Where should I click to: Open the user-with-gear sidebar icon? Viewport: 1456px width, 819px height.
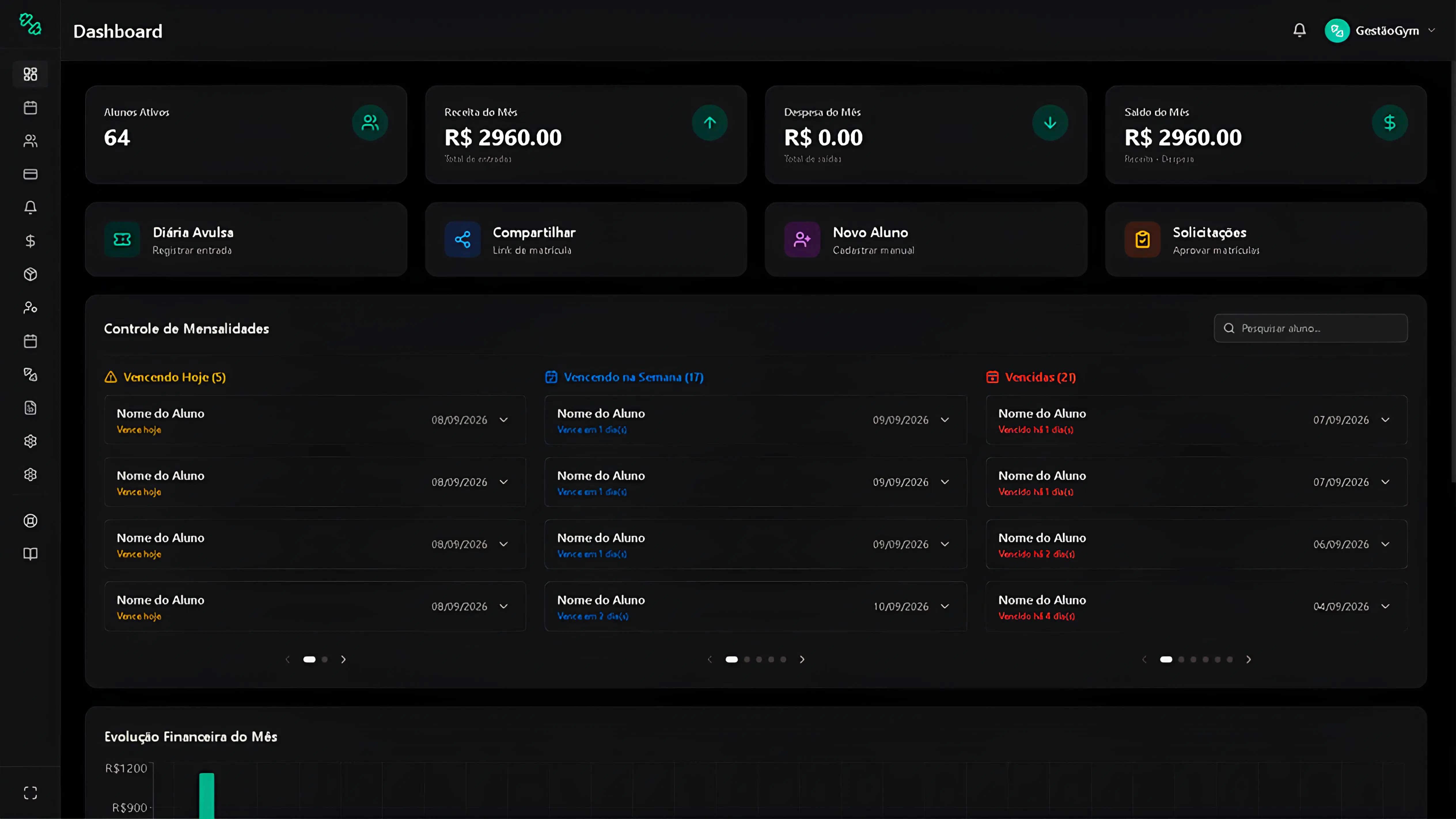pos(31,308)
